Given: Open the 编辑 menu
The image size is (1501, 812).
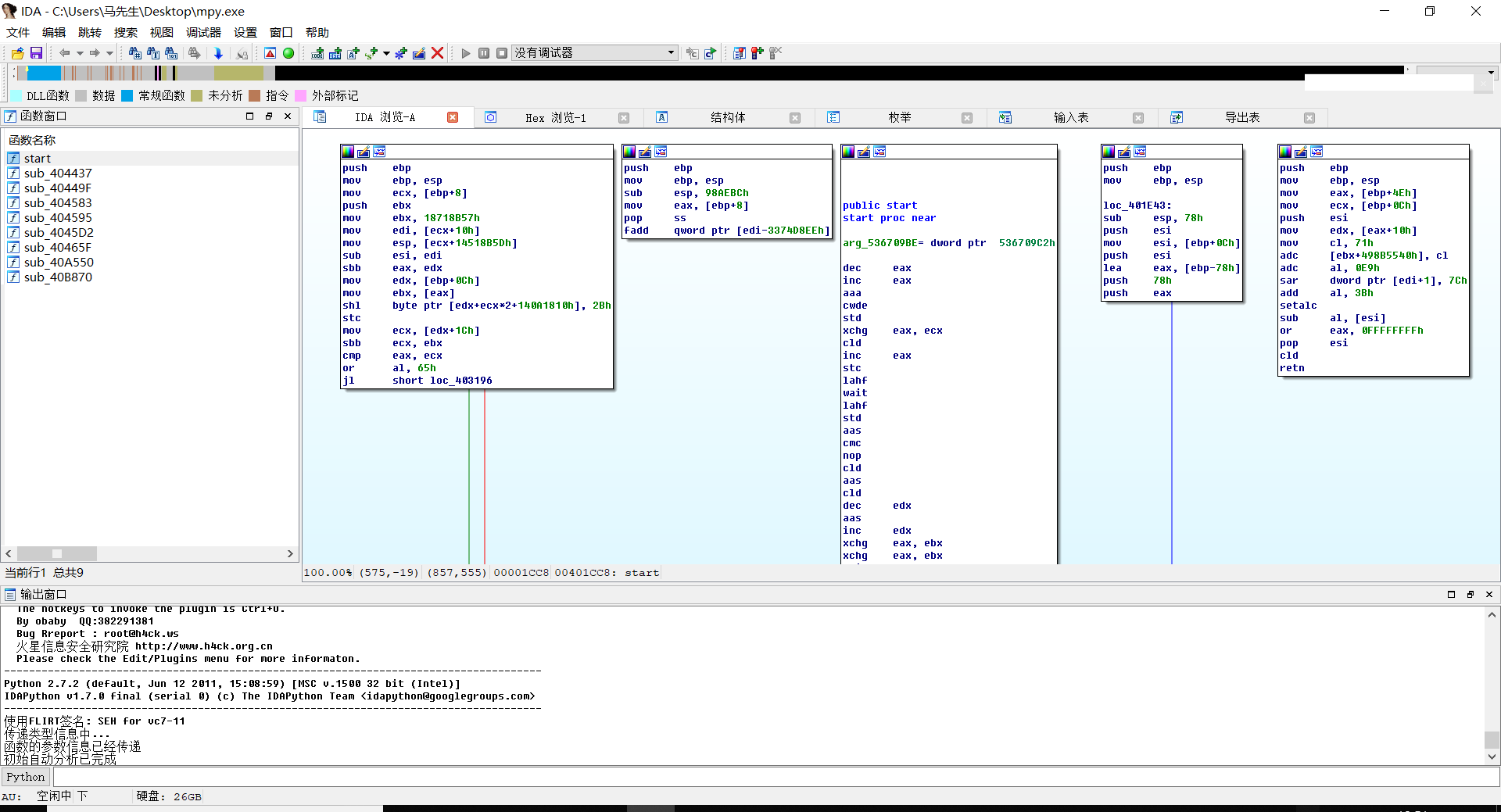Looking at the screenshot, I should click(x=54, y=32).
